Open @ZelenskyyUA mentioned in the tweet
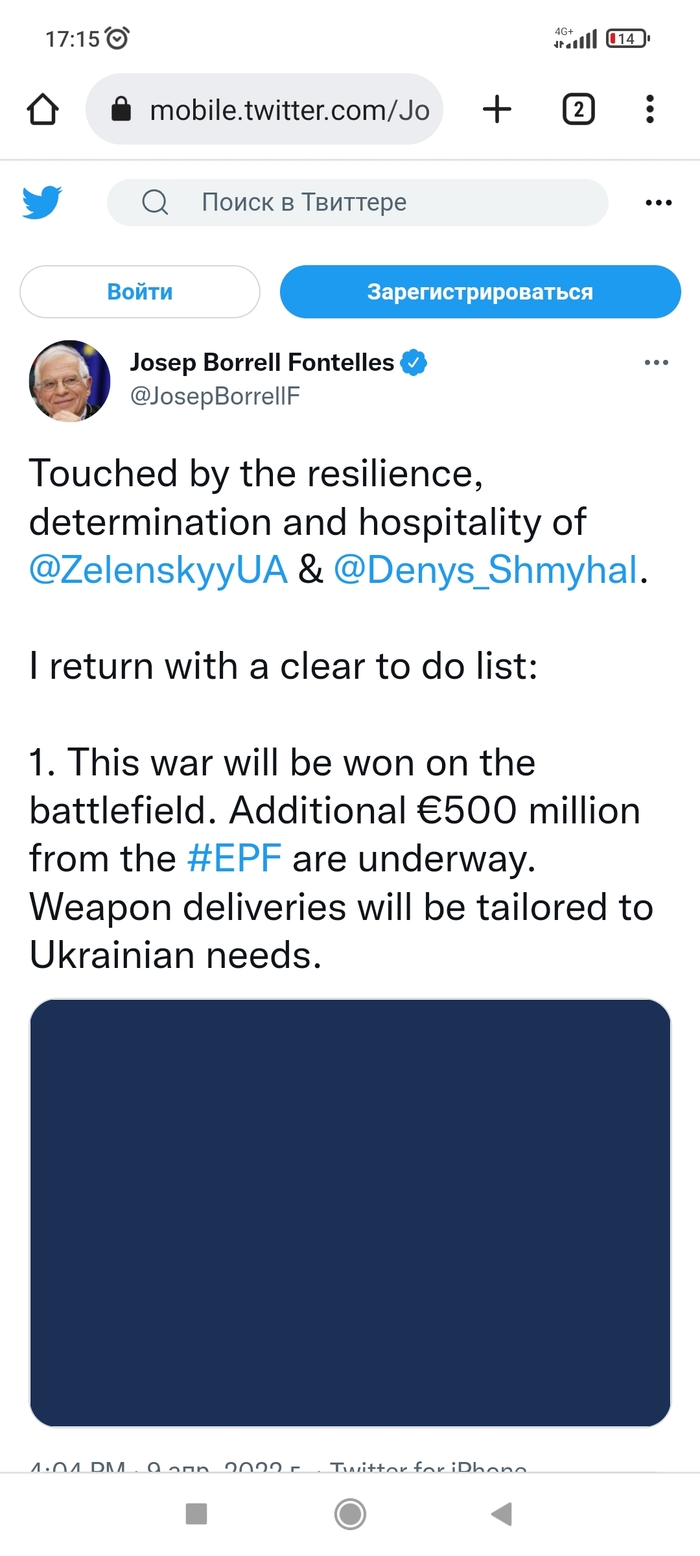Screen dimensions: 700x1556 click(156, 569)
